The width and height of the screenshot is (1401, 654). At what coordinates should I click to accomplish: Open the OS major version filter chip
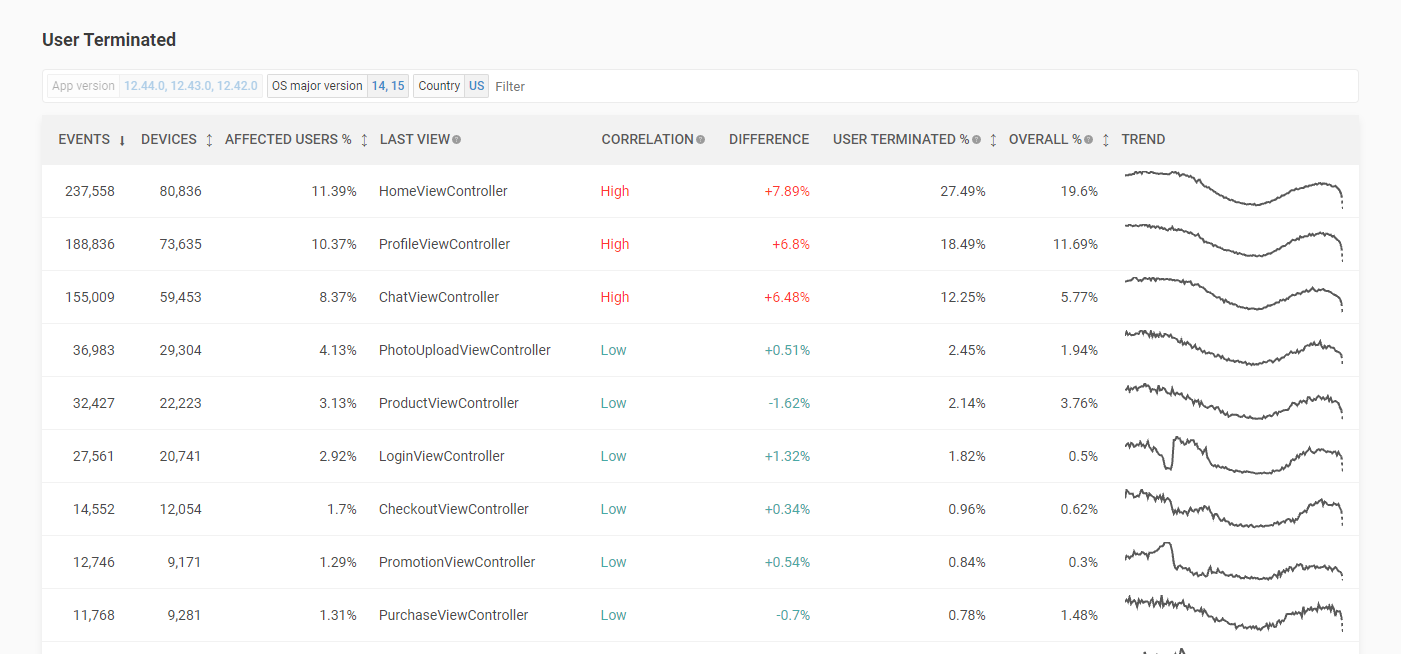[338, 86]
